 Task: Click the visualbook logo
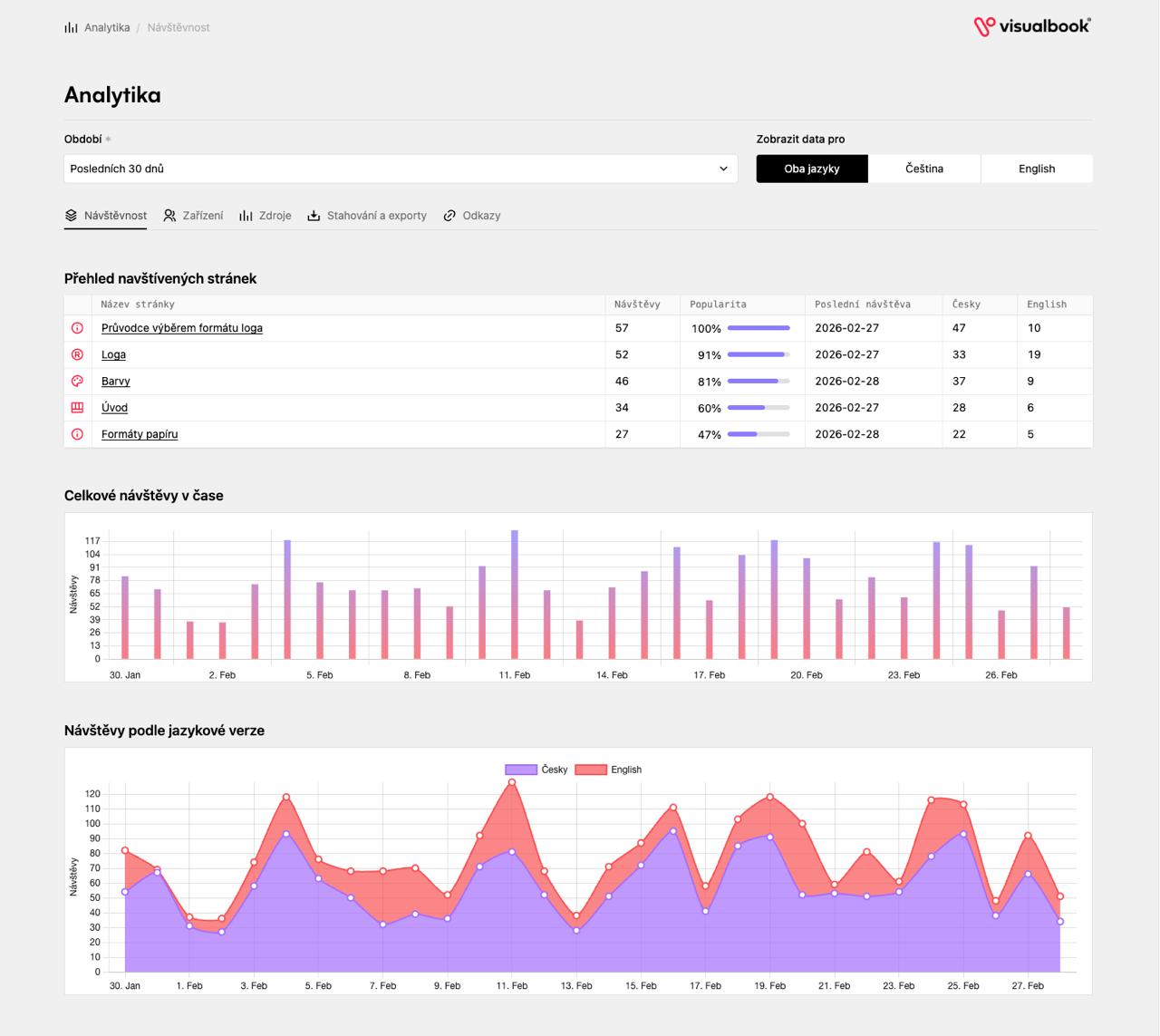pyautogui.click(x=1032, y=26)
